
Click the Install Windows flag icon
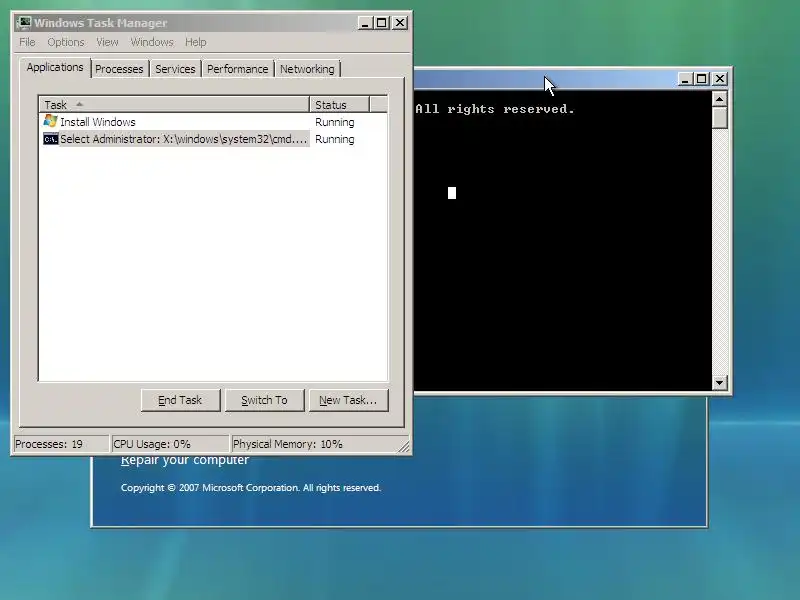click(x=50, y=121)
